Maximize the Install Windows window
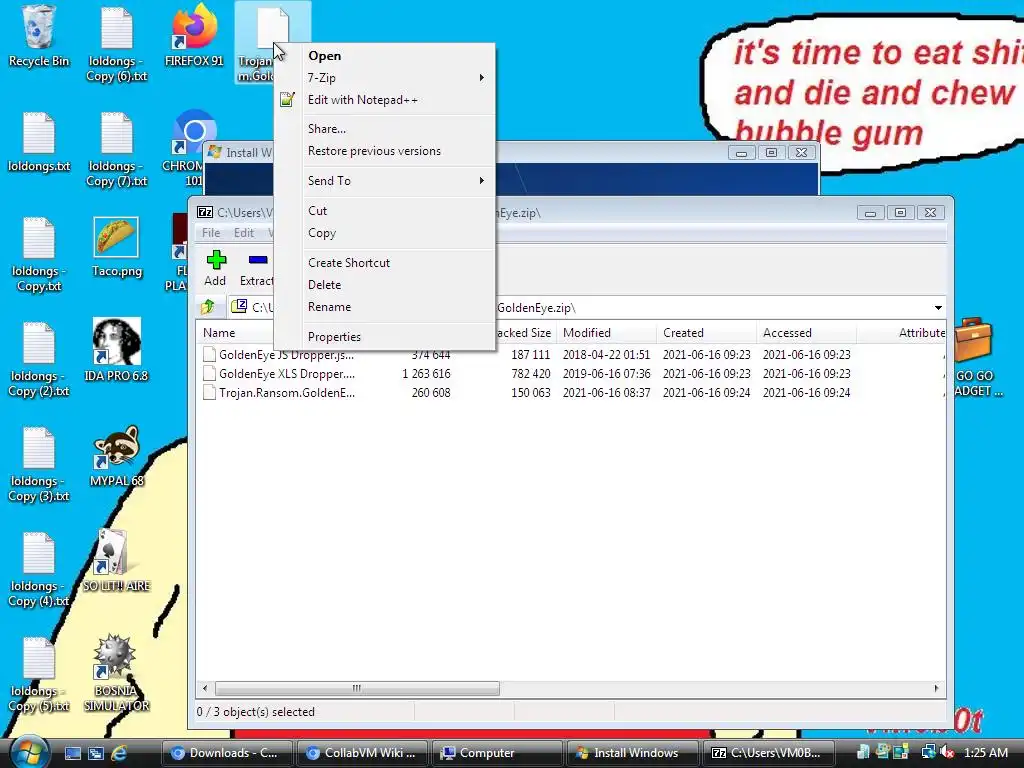Viewport: 1024px width, 768px height. (x=771, y=152)
